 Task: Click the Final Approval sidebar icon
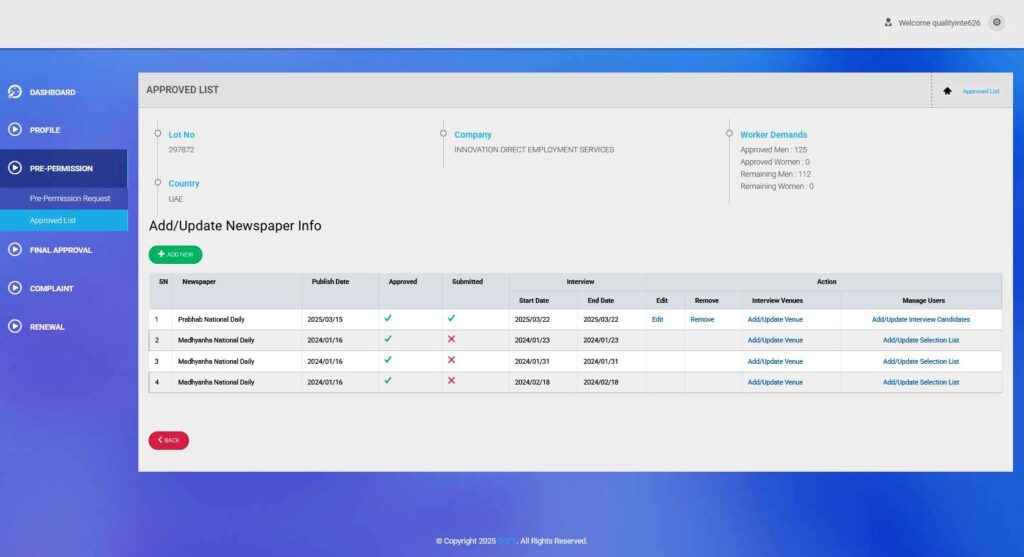click(x=15, y=250)
